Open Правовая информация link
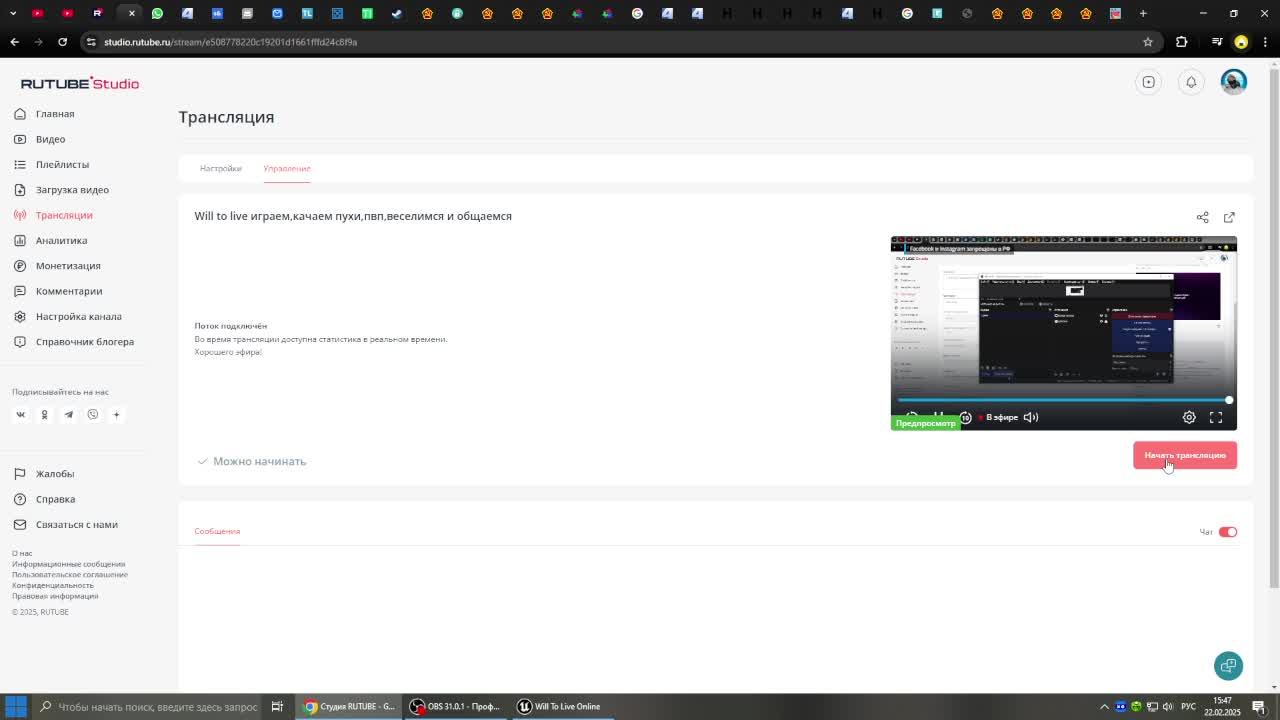The image size is (1280, 720). tap(55, 596)
